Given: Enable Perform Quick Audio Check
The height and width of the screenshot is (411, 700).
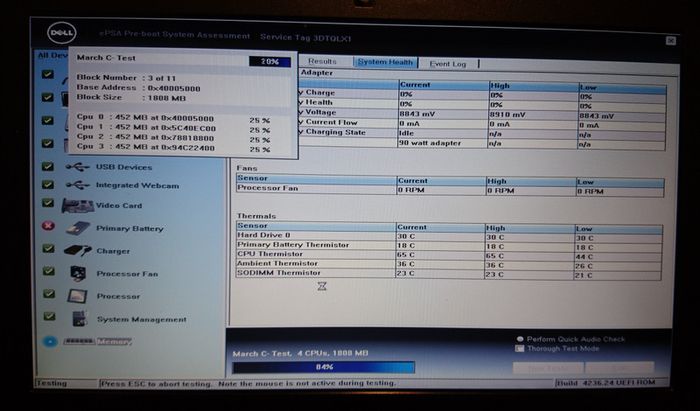Looking at the screenshot, I should [x=520, y=339].
